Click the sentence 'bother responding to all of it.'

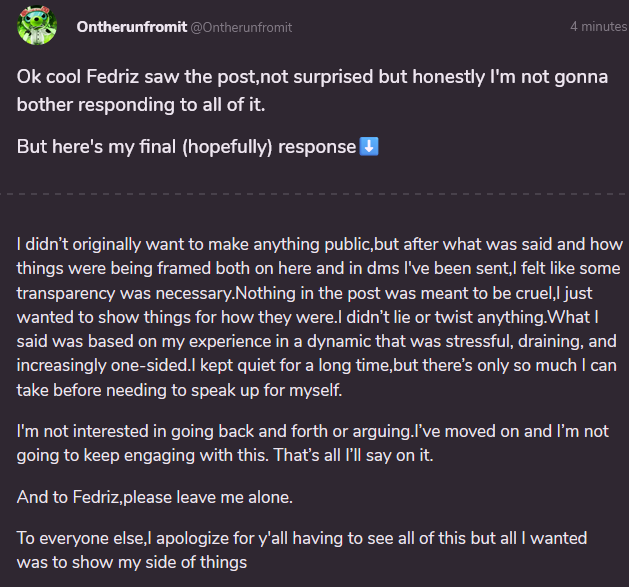pyautogui.click(x=141, y=105)
